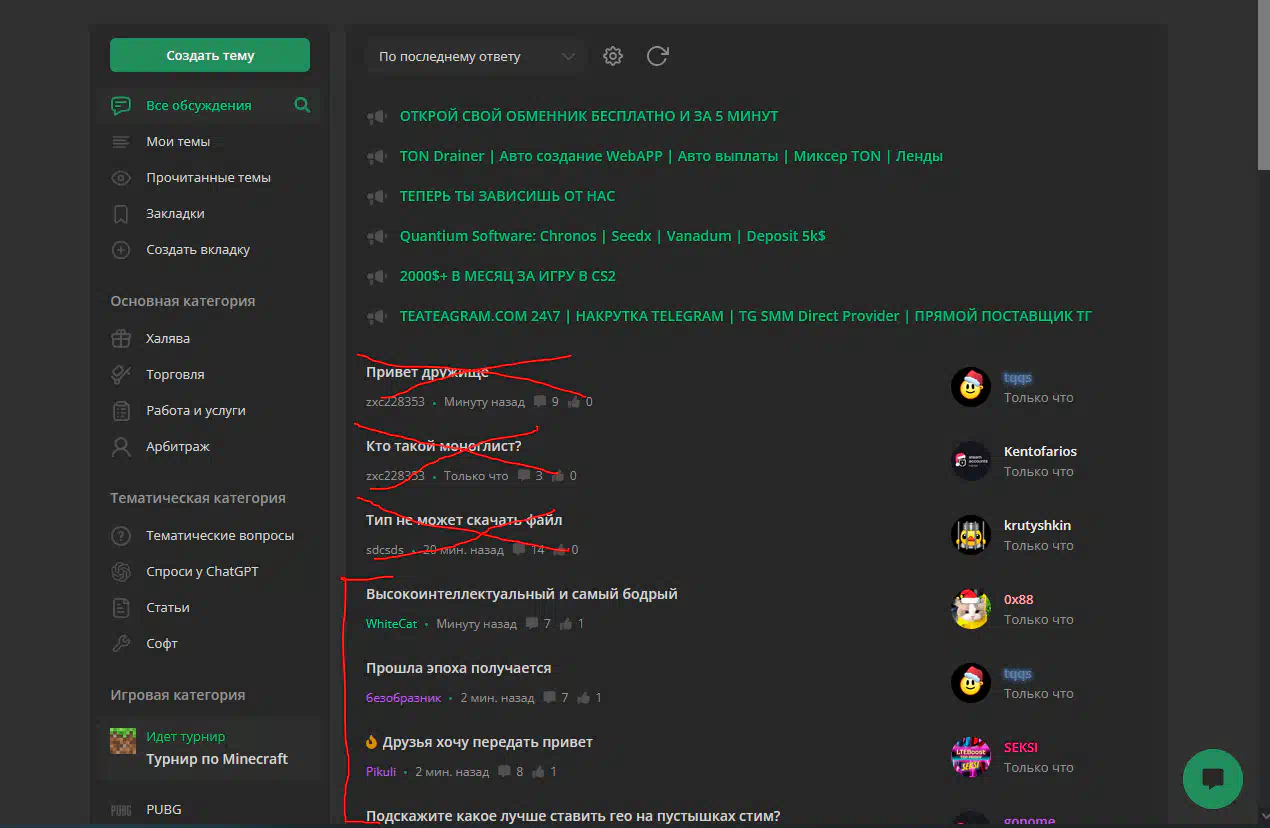Open Прочитанные темы section
The image size is (1270, 828).
tap(208, 177)
